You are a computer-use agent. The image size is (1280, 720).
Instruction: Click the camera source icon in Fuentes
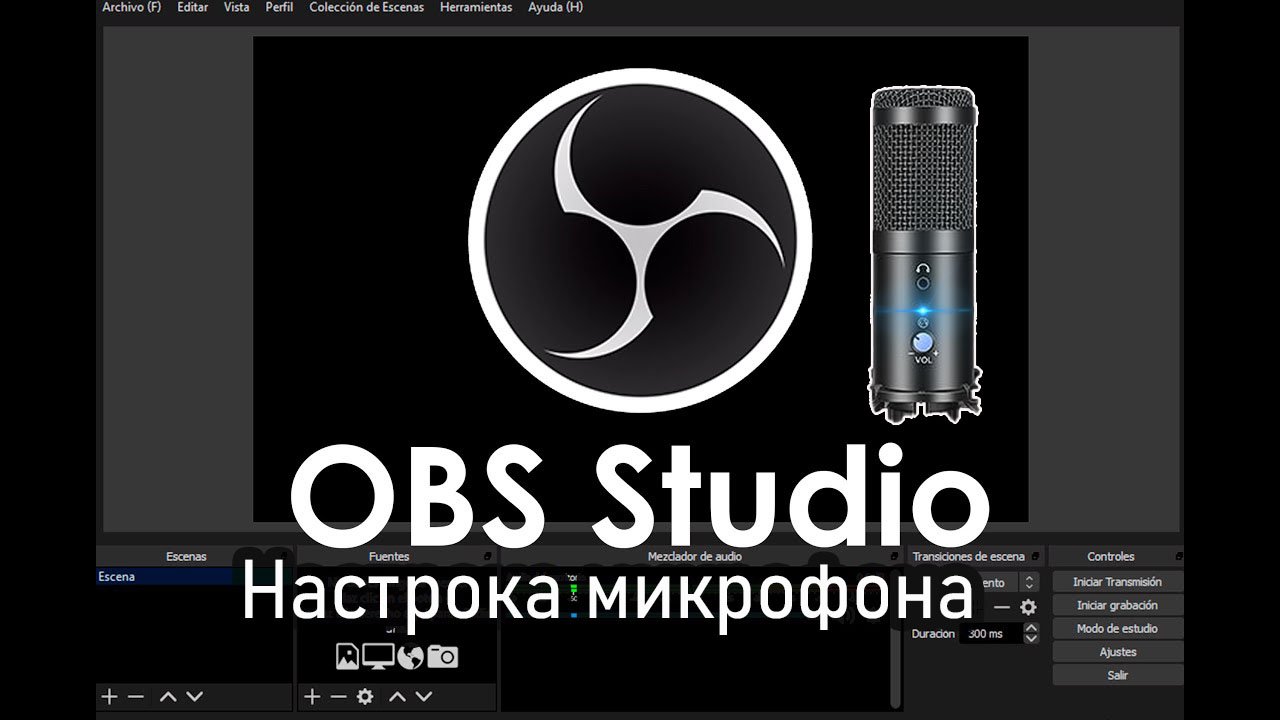click(x=442, y=656)
